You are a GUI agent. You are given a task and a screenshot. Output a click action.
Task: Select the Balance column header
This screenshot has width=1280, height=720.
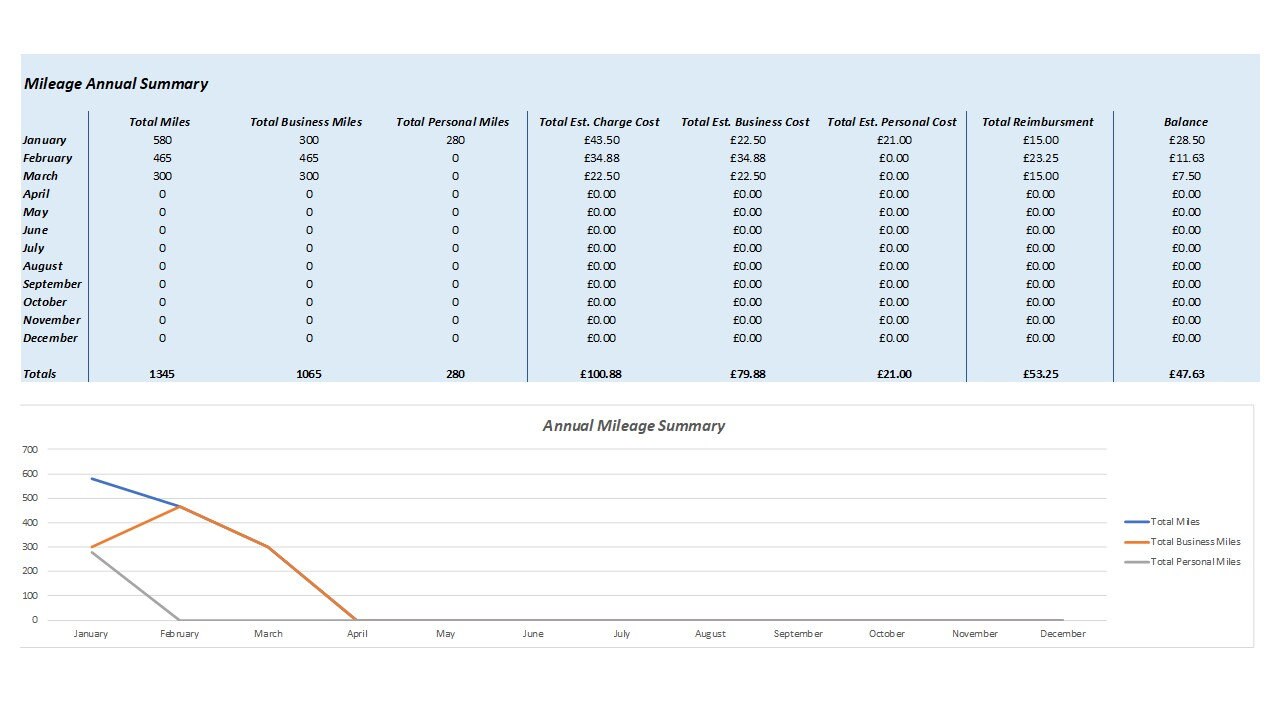[x=1186, y=121]
